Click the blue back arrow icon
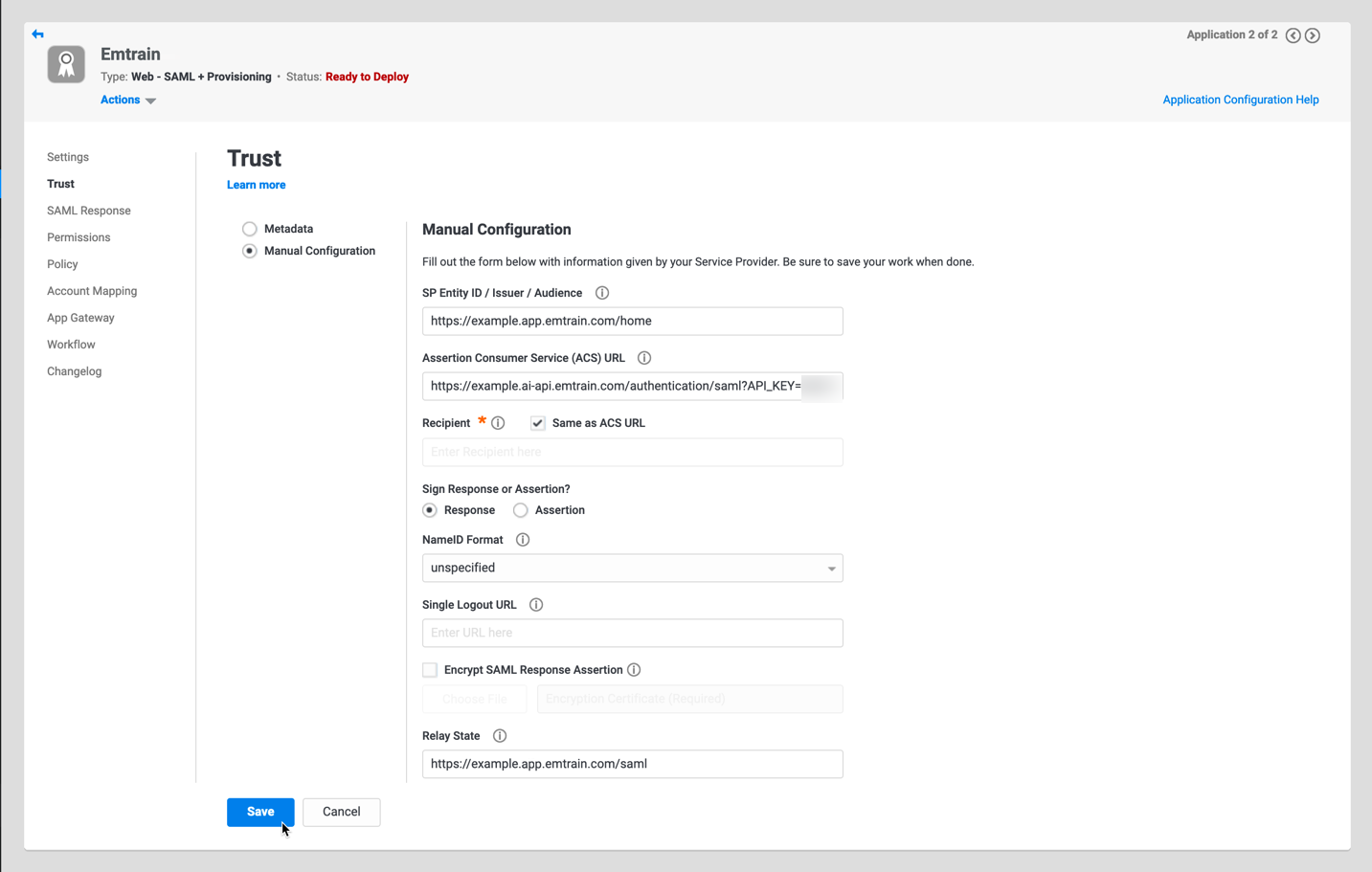Image resolution: width=1372 pixels, height=872 pixels. 37,34
